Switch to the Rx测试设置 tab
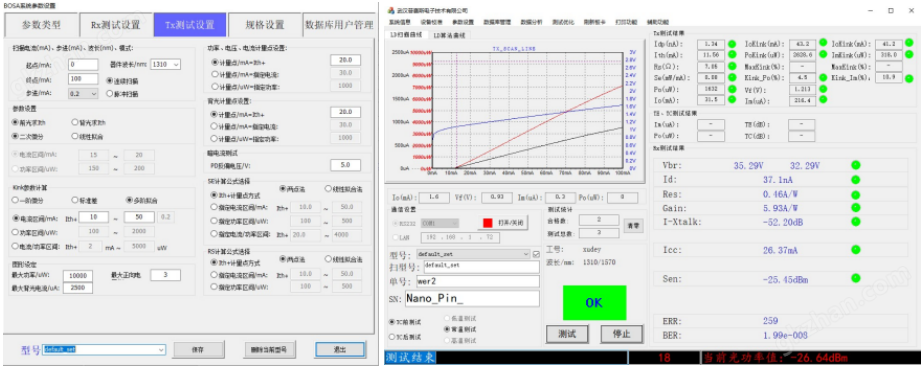This screenshot has height=368, width=922. point(115,25)
